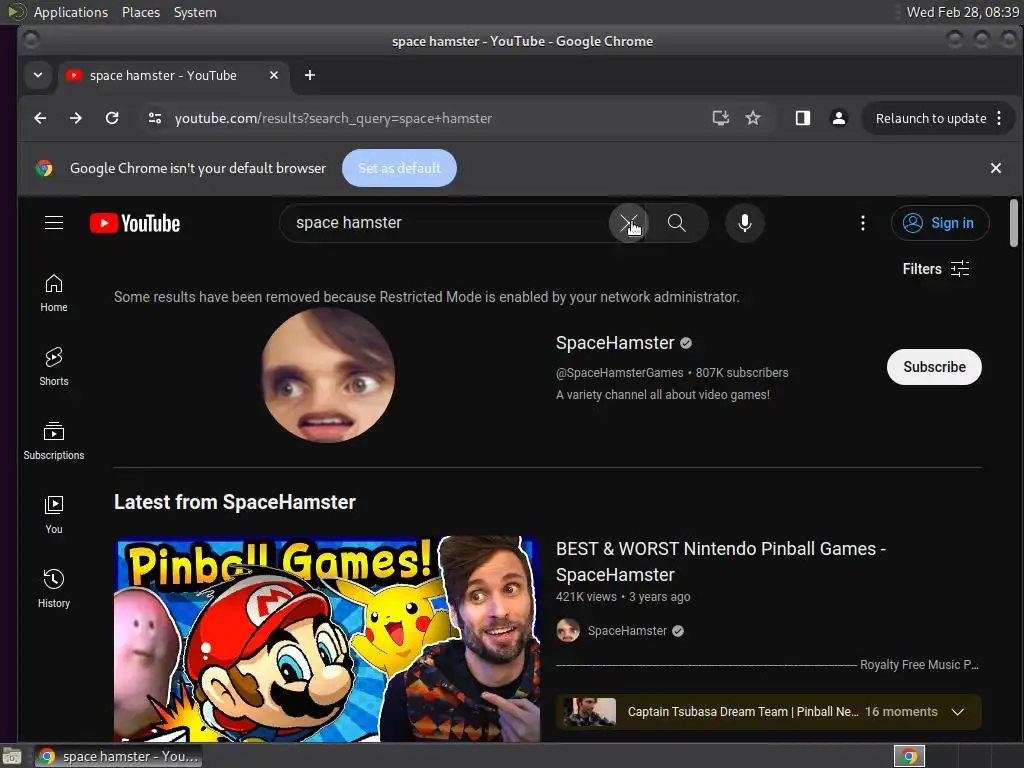This screenshot has height=768, width=1024.
Task: Click the Sign in button
Action: [940, 223]
